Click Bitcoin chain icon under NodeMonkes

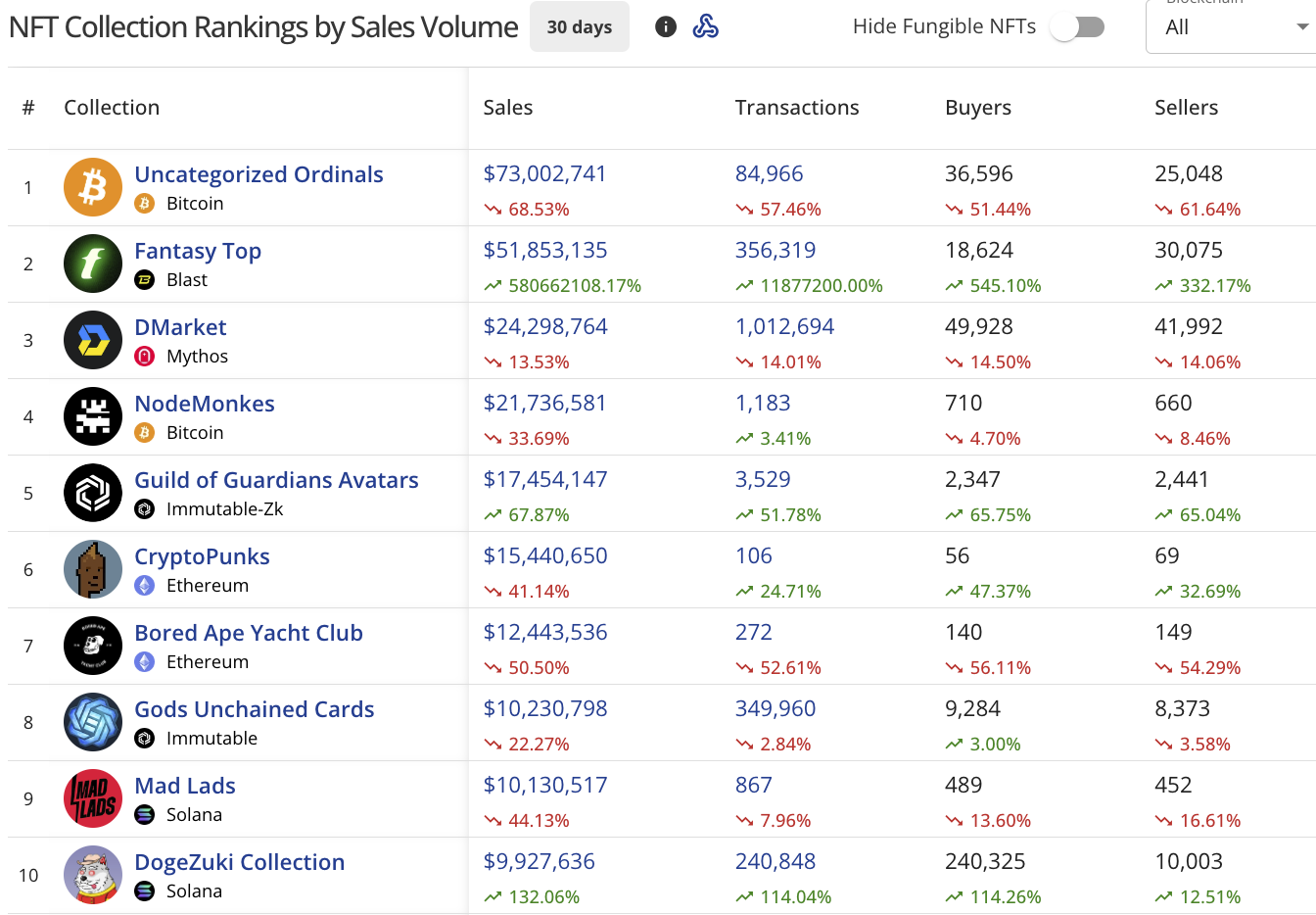[145, 433]
